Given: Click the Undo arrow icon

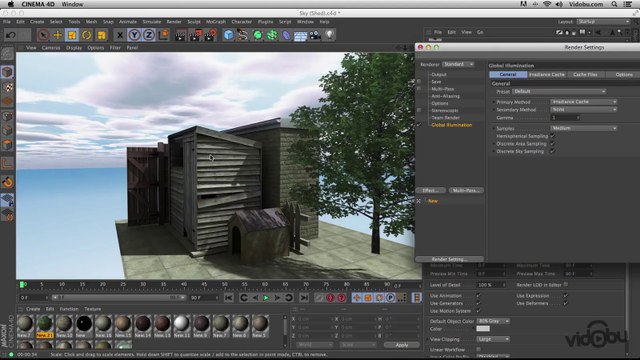Looking at the screenshot, I should tap(11, 35).
